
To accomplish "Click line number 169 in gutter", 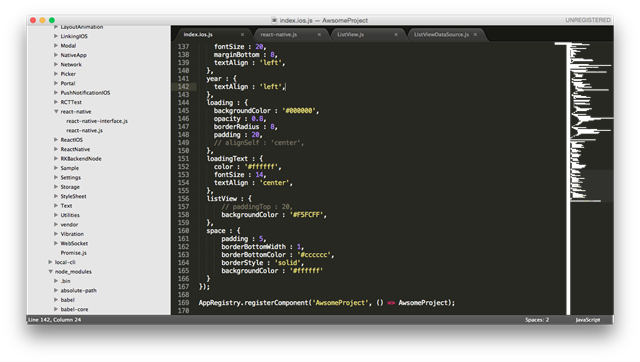I will click(x=183, y=302).
